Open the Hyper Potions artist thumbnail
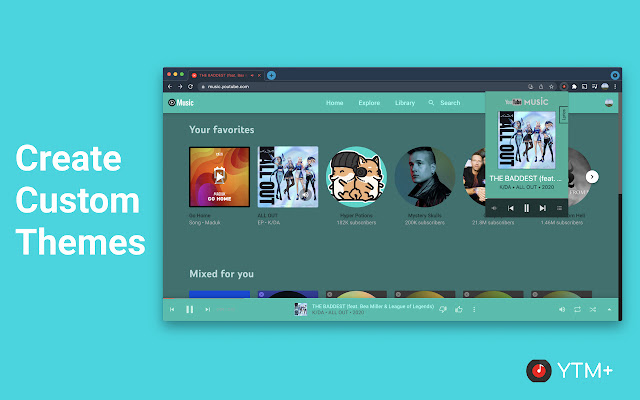640x400 pixels. 356,177
